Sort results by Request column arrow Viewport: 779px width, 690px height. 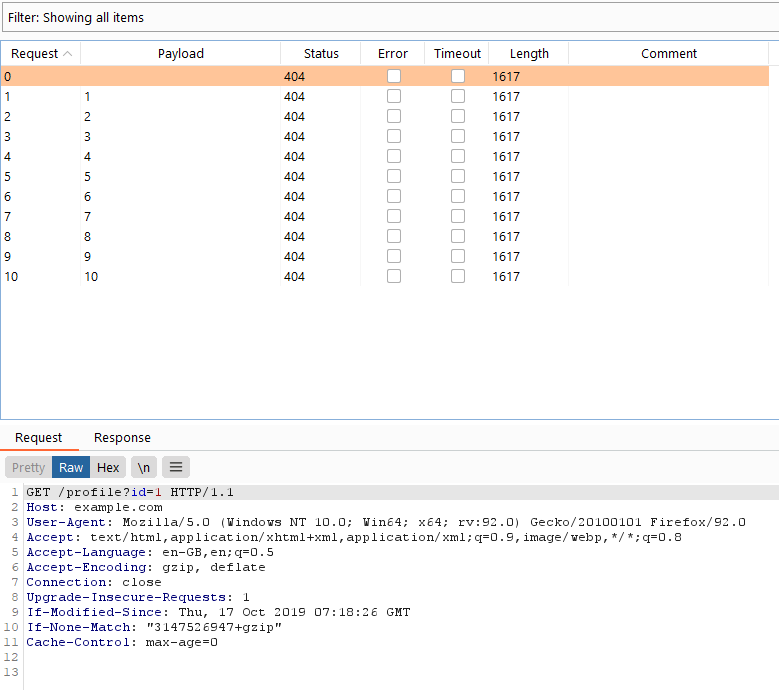67,54
